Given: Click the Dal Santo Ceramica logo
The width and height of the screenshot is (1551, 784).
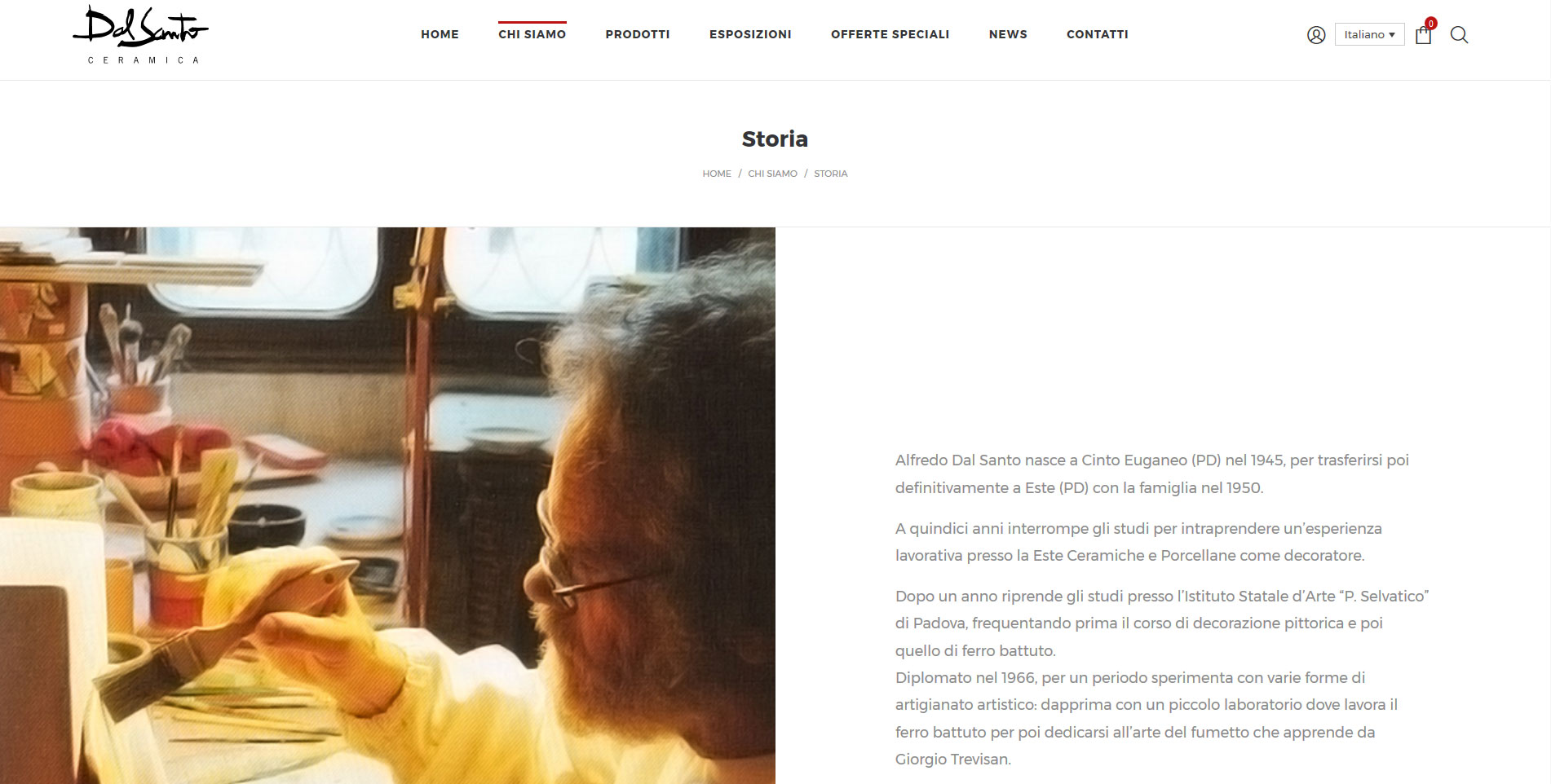Looking at the screenshot, I should [x=141, y=34].
